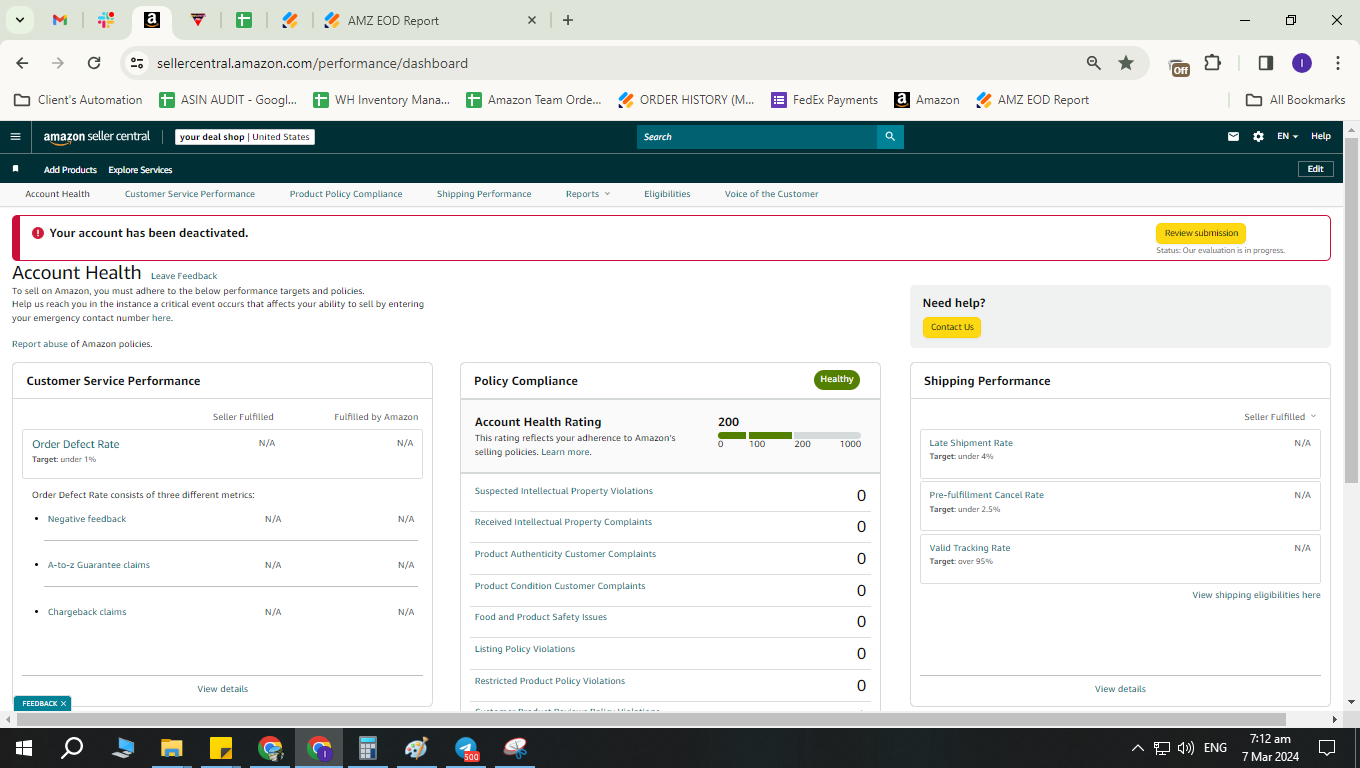
Task: Close the Feedback tab widget
Action: (x=63, y=704)
